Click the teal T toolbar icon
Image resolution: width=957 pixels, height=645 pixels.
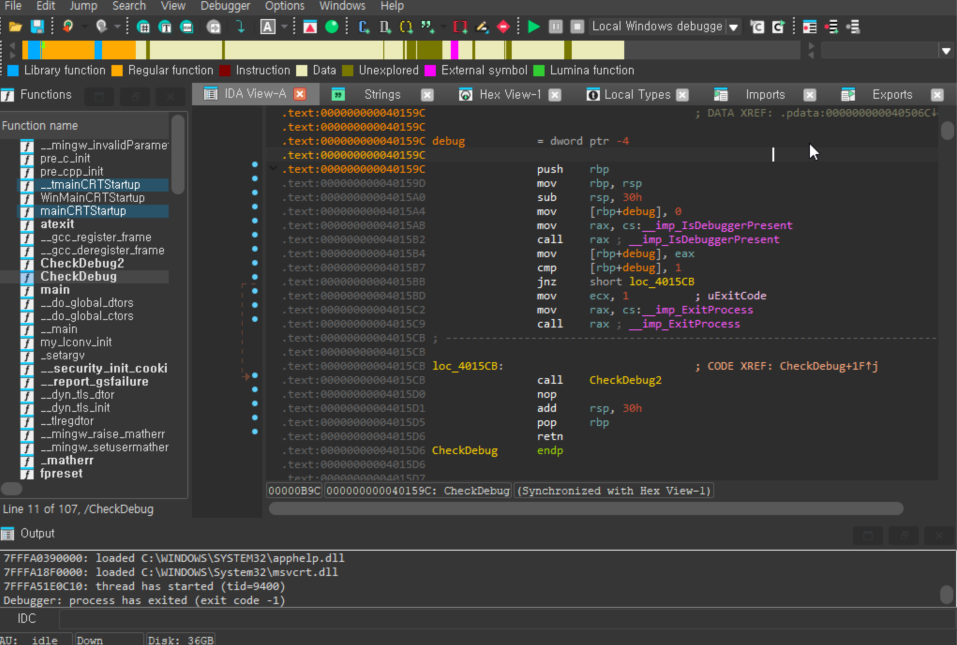pyautogui.click(x=165, y=27)
